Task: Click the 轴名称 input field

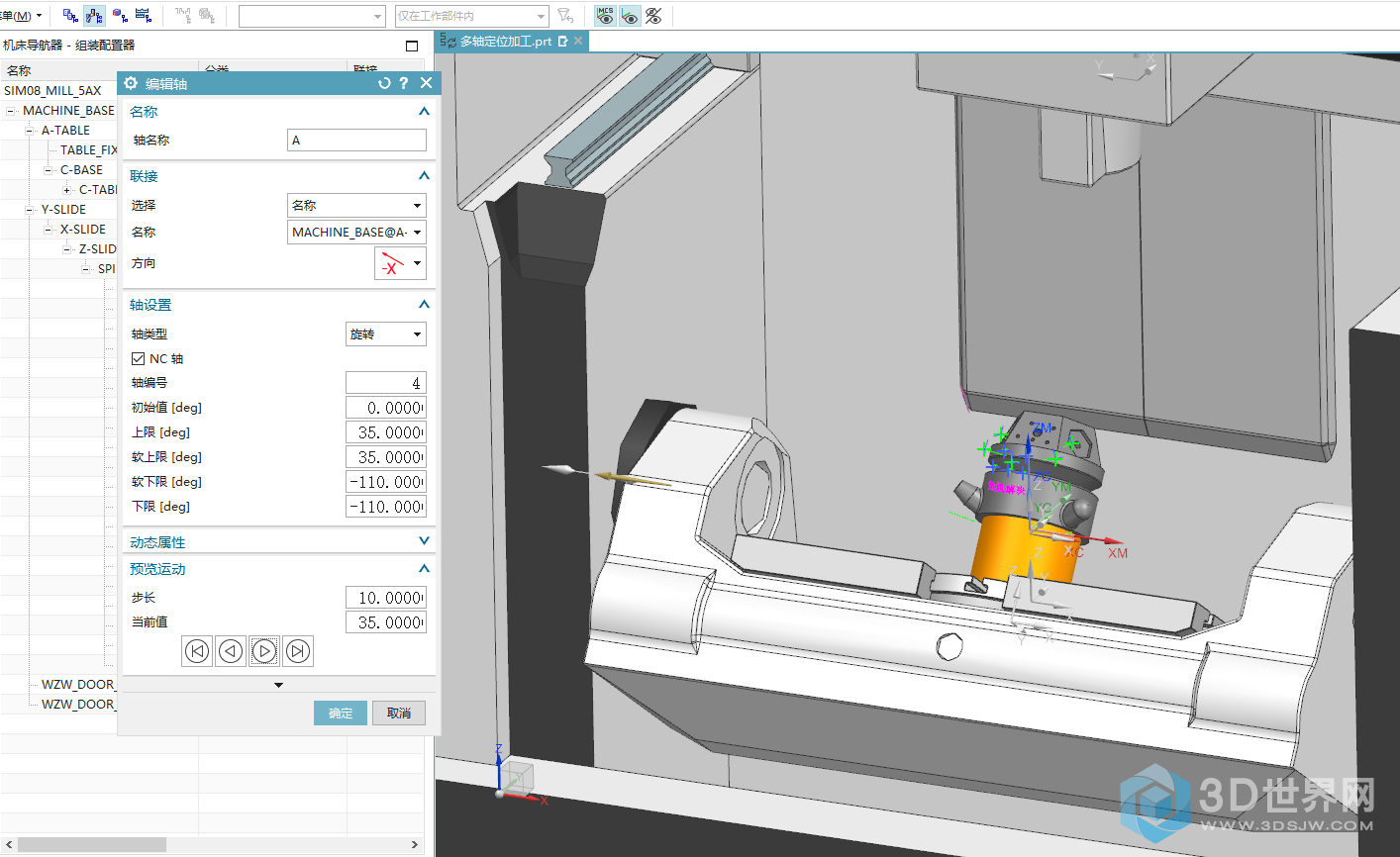Action: [356, 141]
